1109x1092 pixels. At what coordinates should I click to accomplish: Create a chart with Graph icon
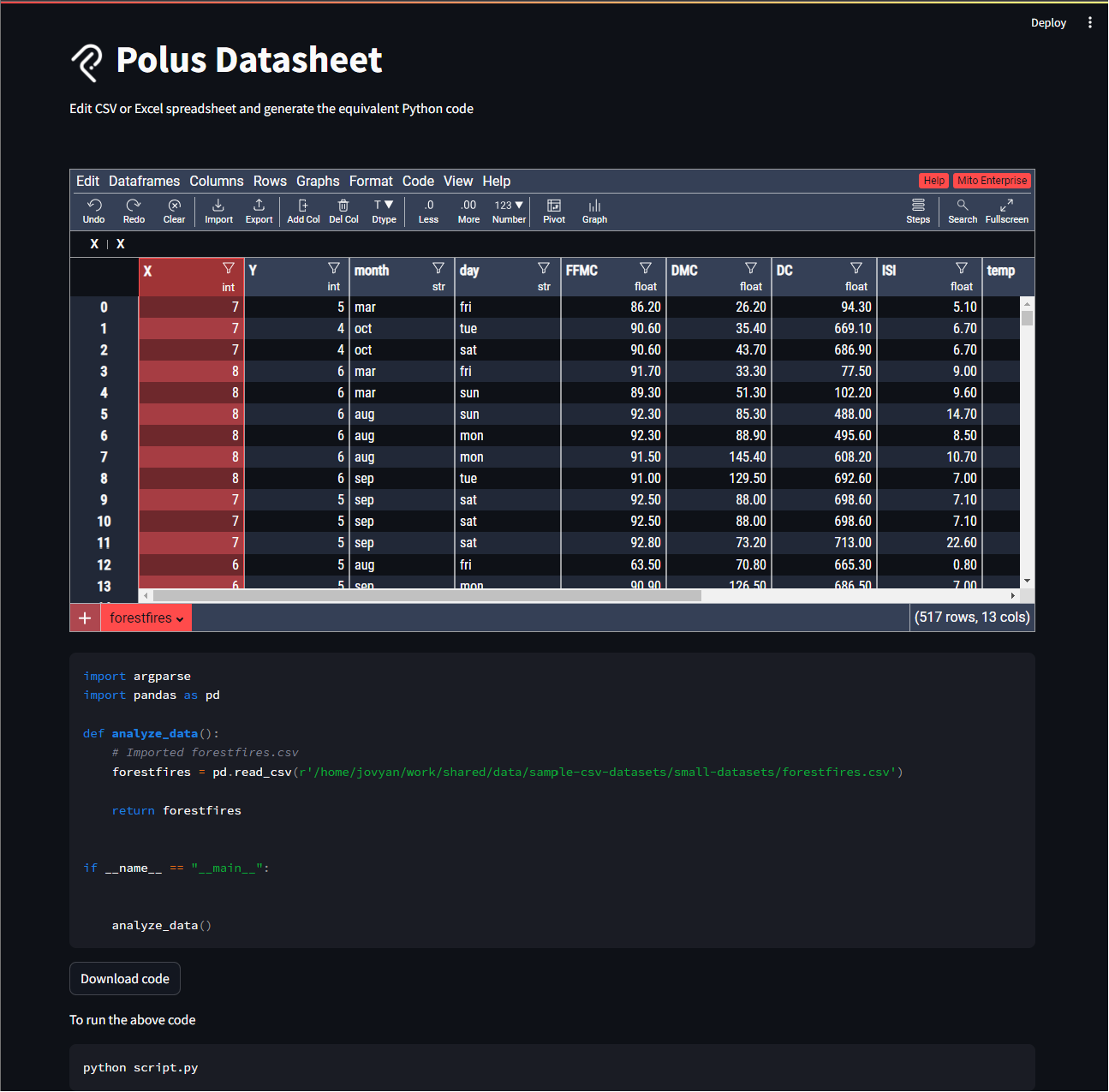point(594,211)
